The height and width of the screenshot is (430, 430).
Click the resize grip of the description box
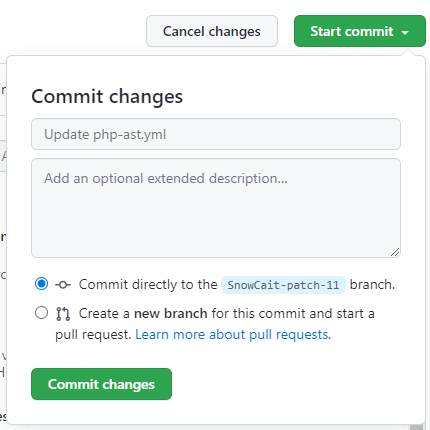click(395, 252)
